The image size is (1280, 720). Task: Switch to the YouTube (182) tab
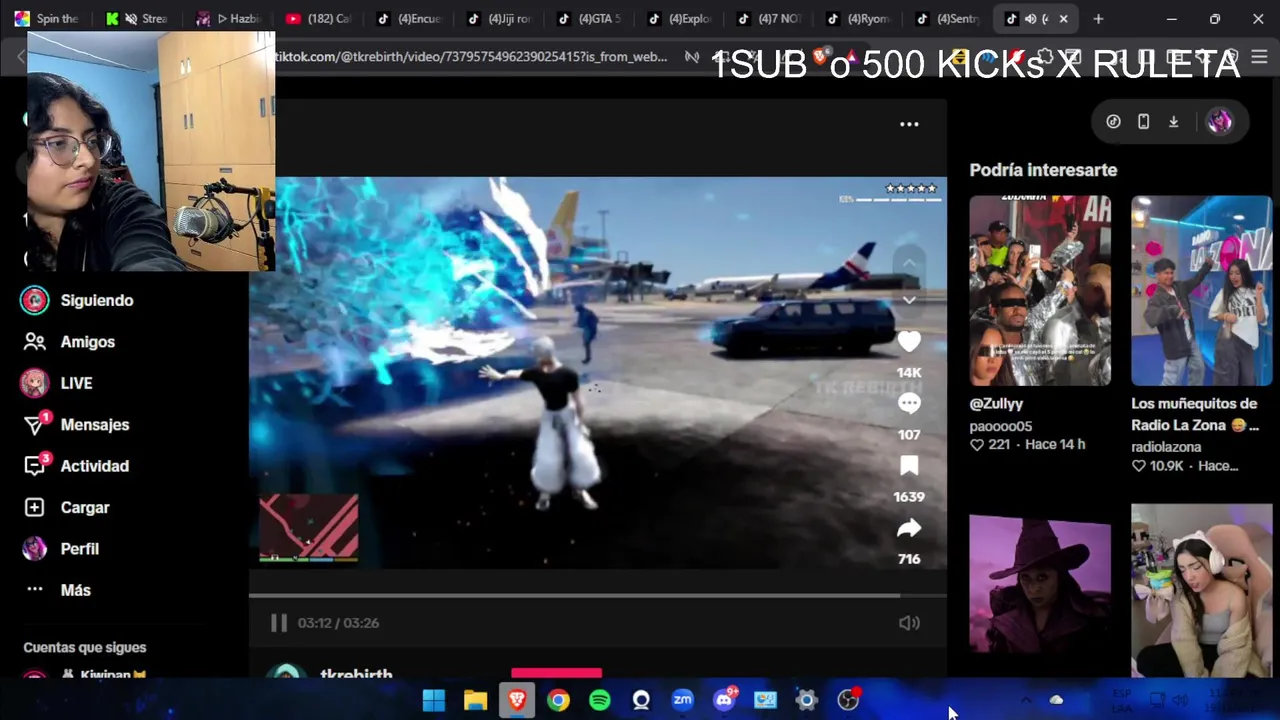pyautogui.click(x=319, y=18)
